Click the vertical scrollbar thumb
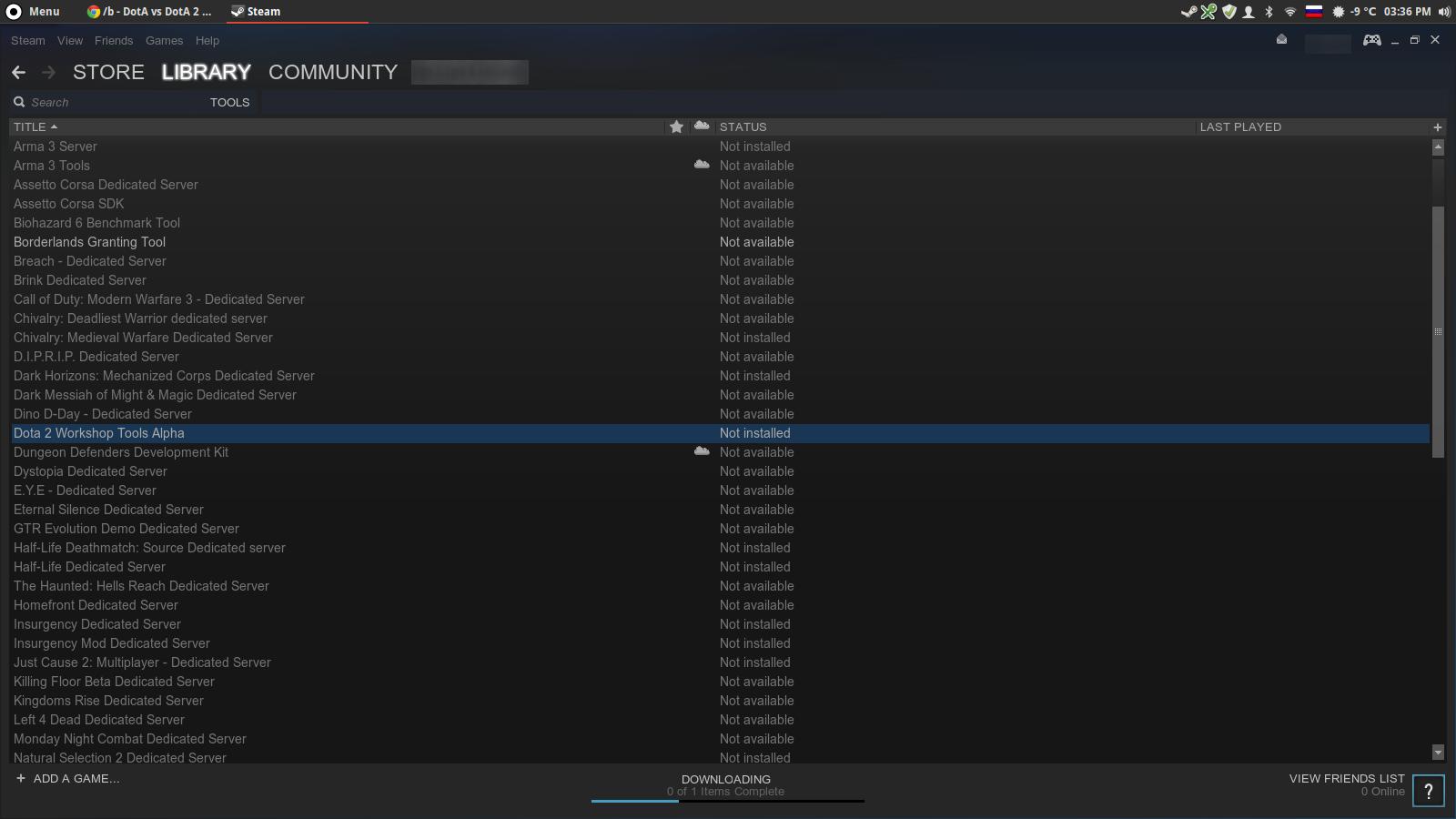The height and width of the screenshot is (819, 1456). tap(1438, 332)
